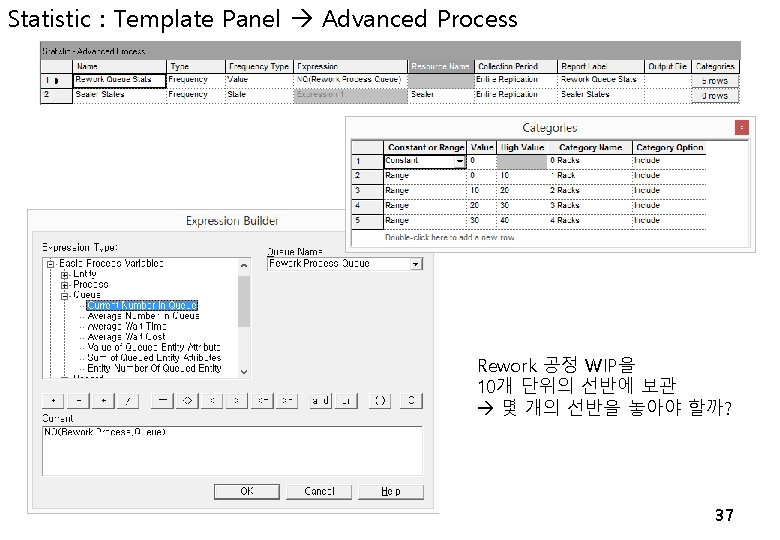Image resolution: width=780 pixels, height=540 pixels.
Task: Select the 'Rework Queue Stats' name cell
Action: point(119,81)
